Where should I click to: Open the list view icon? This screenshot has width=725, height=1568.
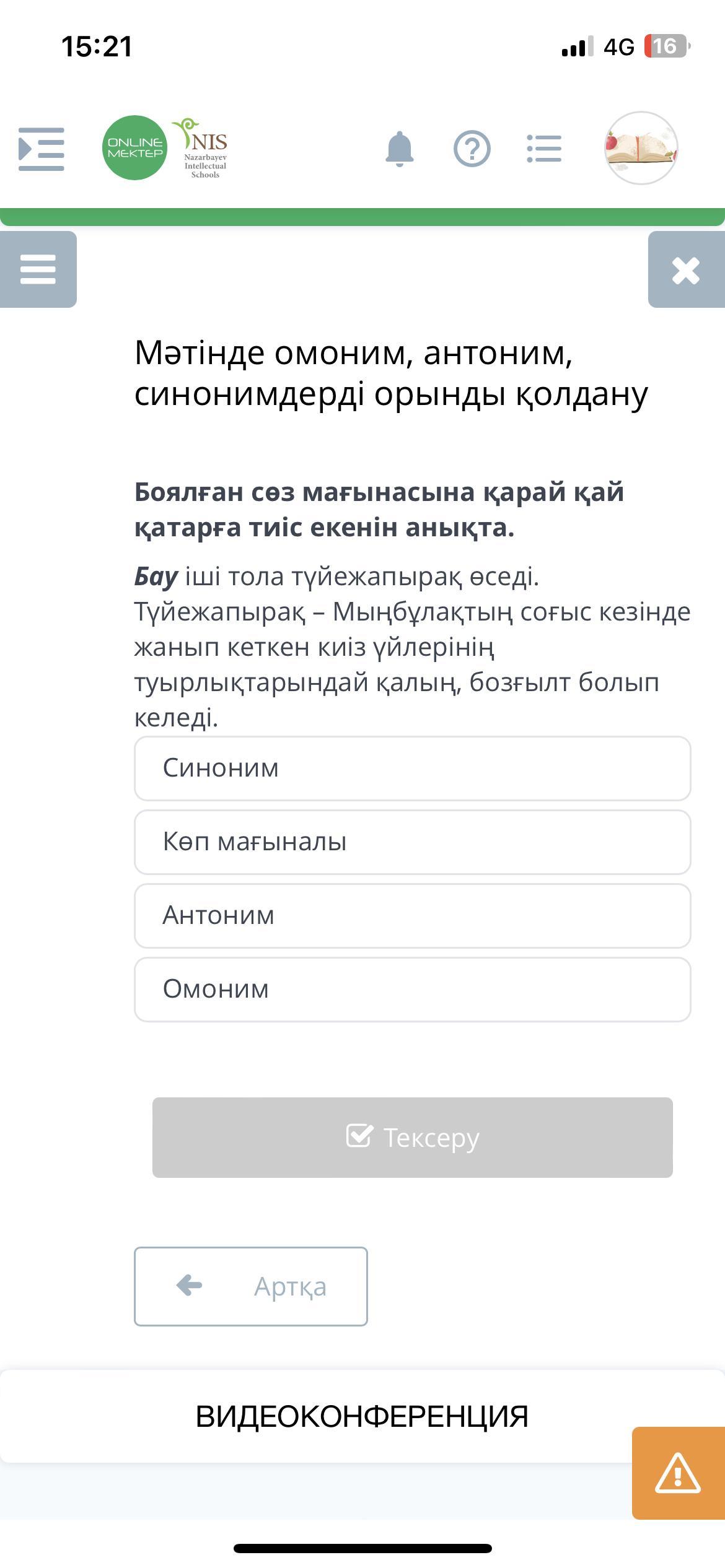(x=544, y=149)
